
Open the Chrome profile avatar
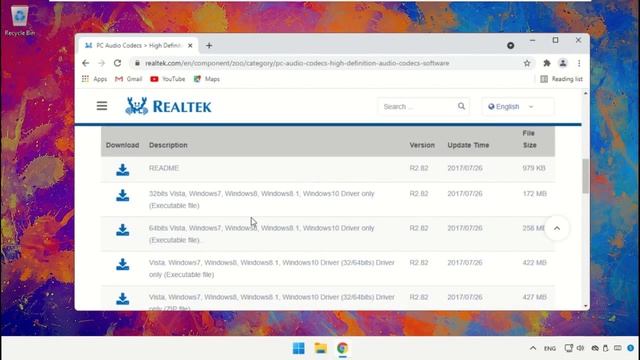point(563,63)
